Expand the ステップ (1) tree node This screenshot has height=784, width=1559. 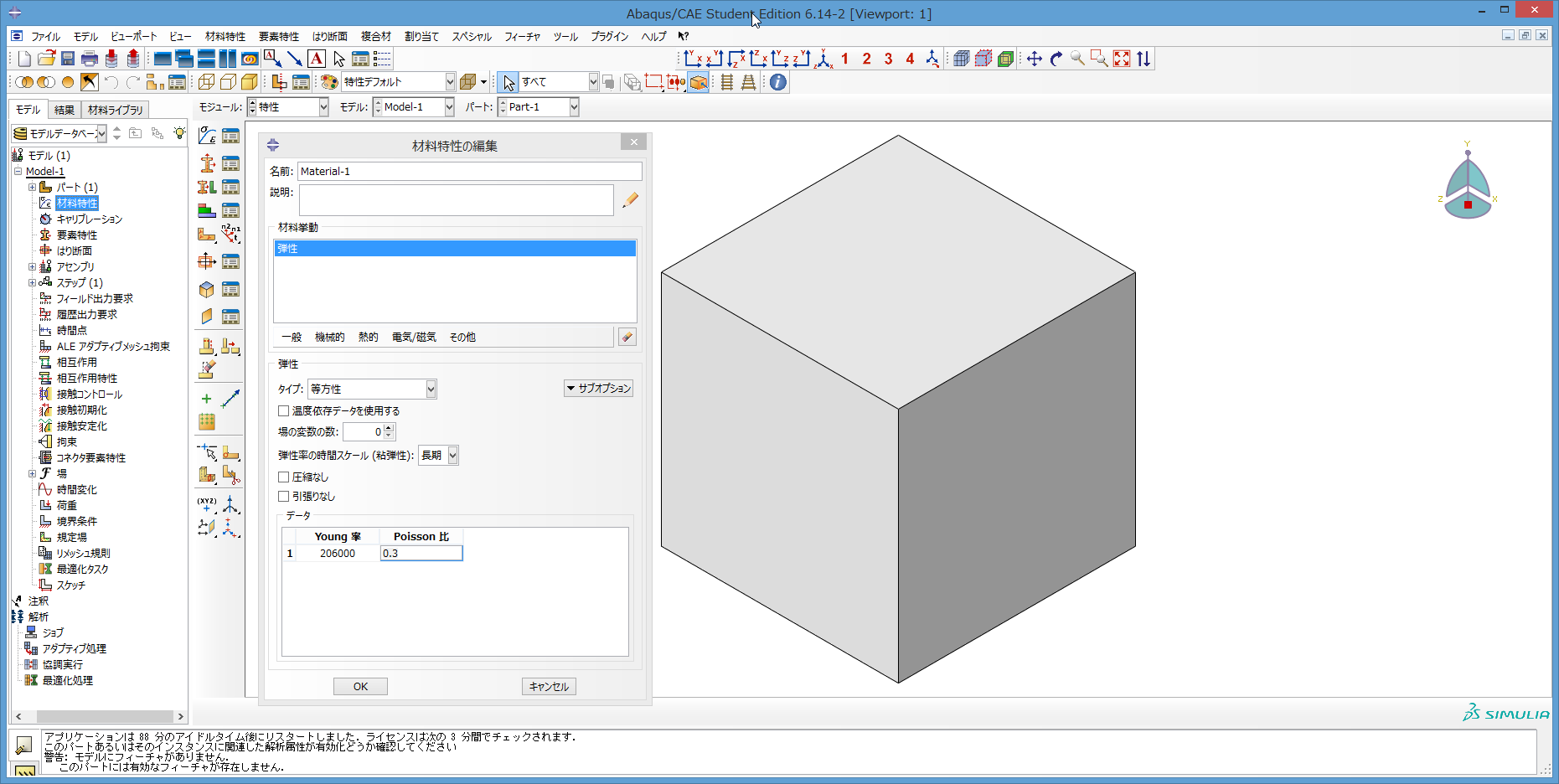tap(32, 283)
